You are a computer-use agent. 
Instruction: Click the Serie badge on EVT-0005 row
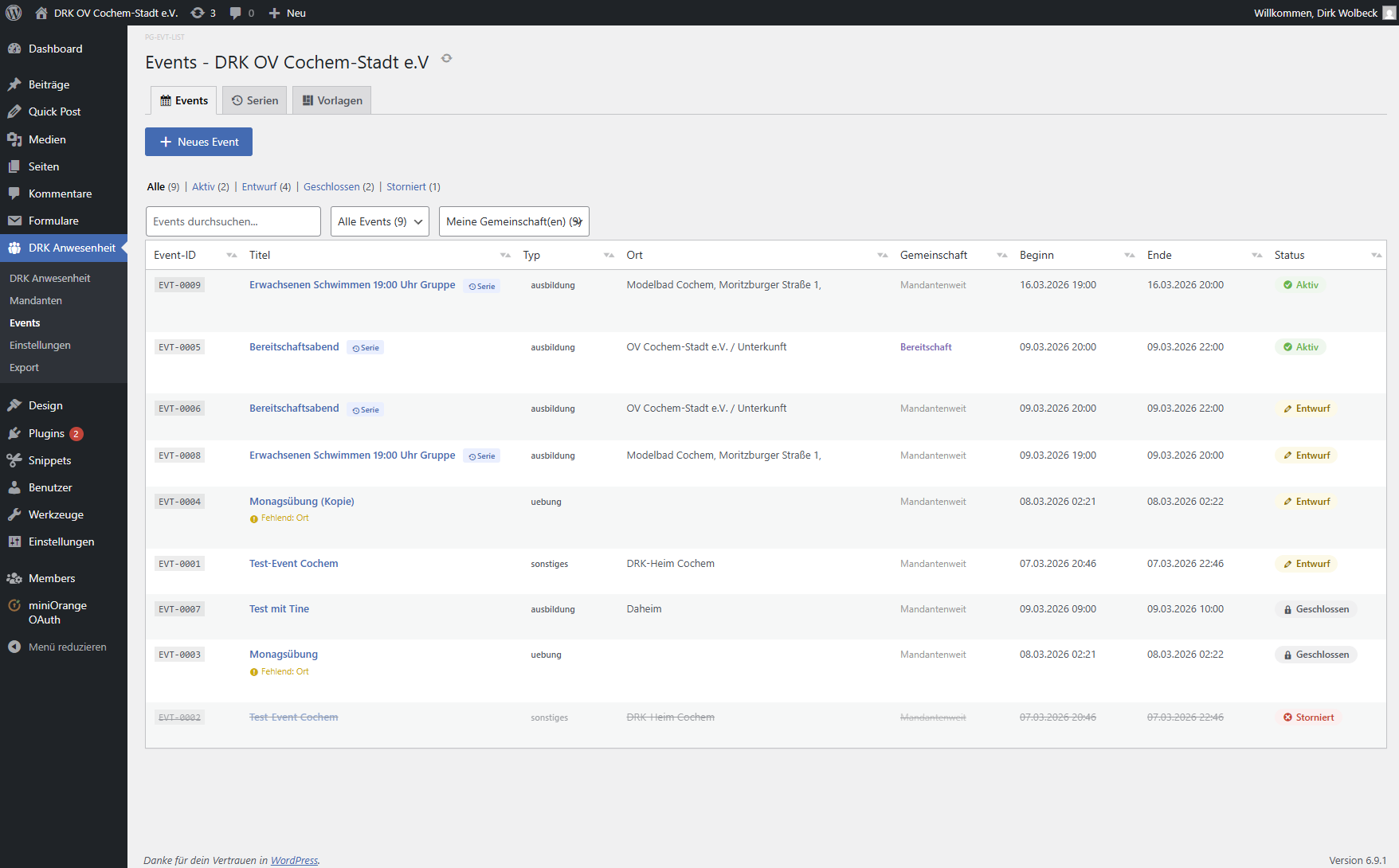(366, 348)
